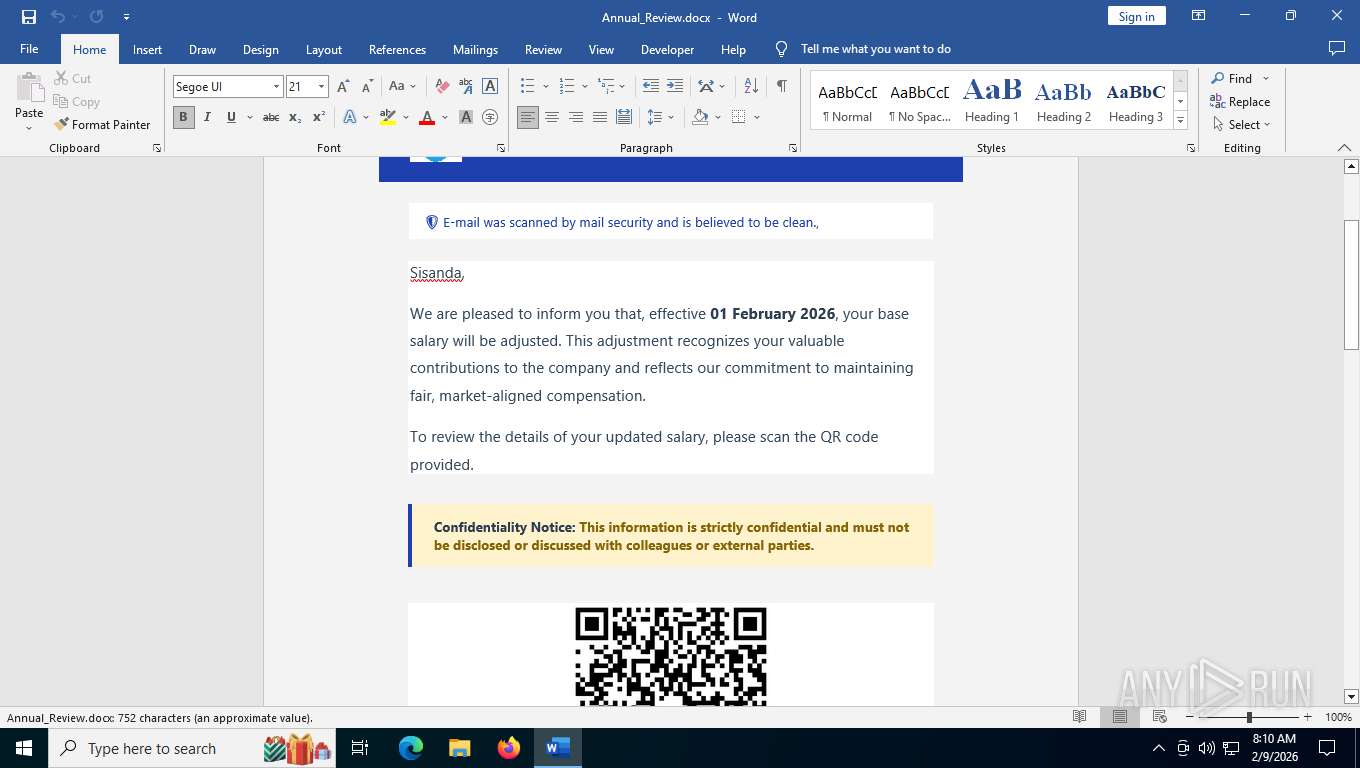Select the Format Painter tool
The width and height of the screenshot is (1360, 768).
click(102, 125)
